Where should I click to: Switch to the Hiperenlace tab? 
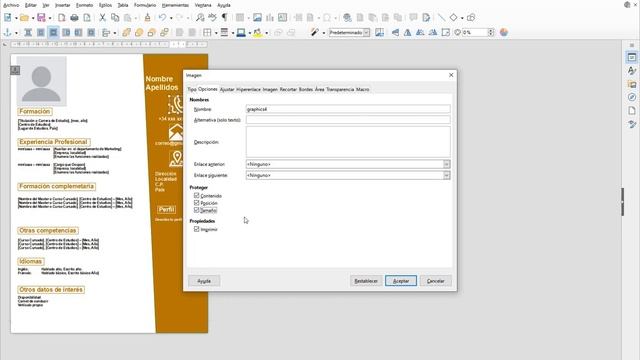(x=248, y=89)
